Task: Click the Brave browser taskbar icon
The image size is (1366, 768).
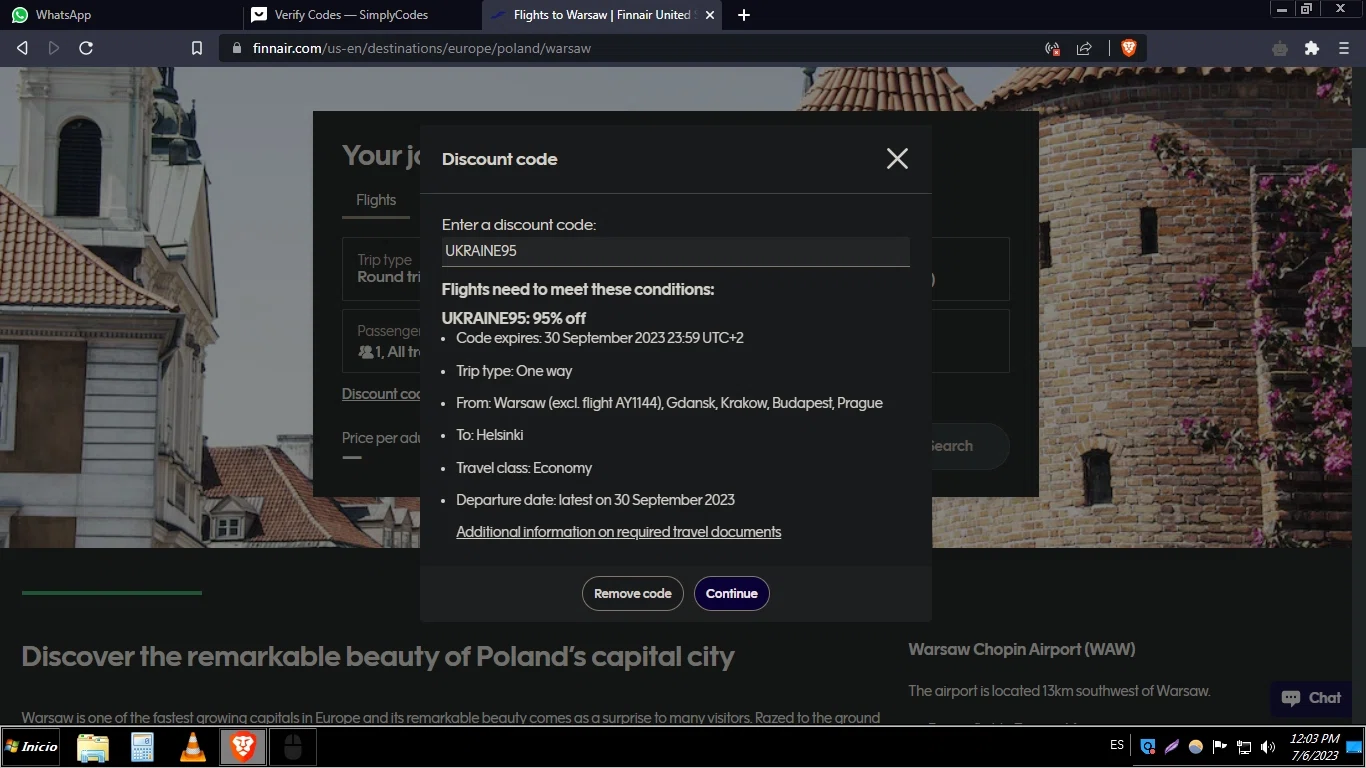Action: [243, 747]
